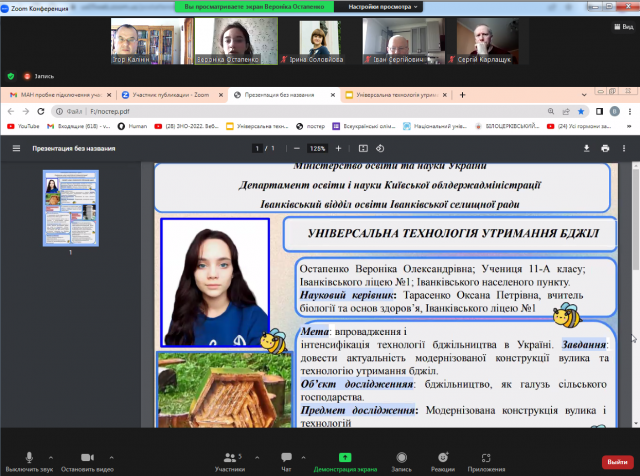
Task: Click green Демонстрация экрана share button
Action: [x=344, y=456]
